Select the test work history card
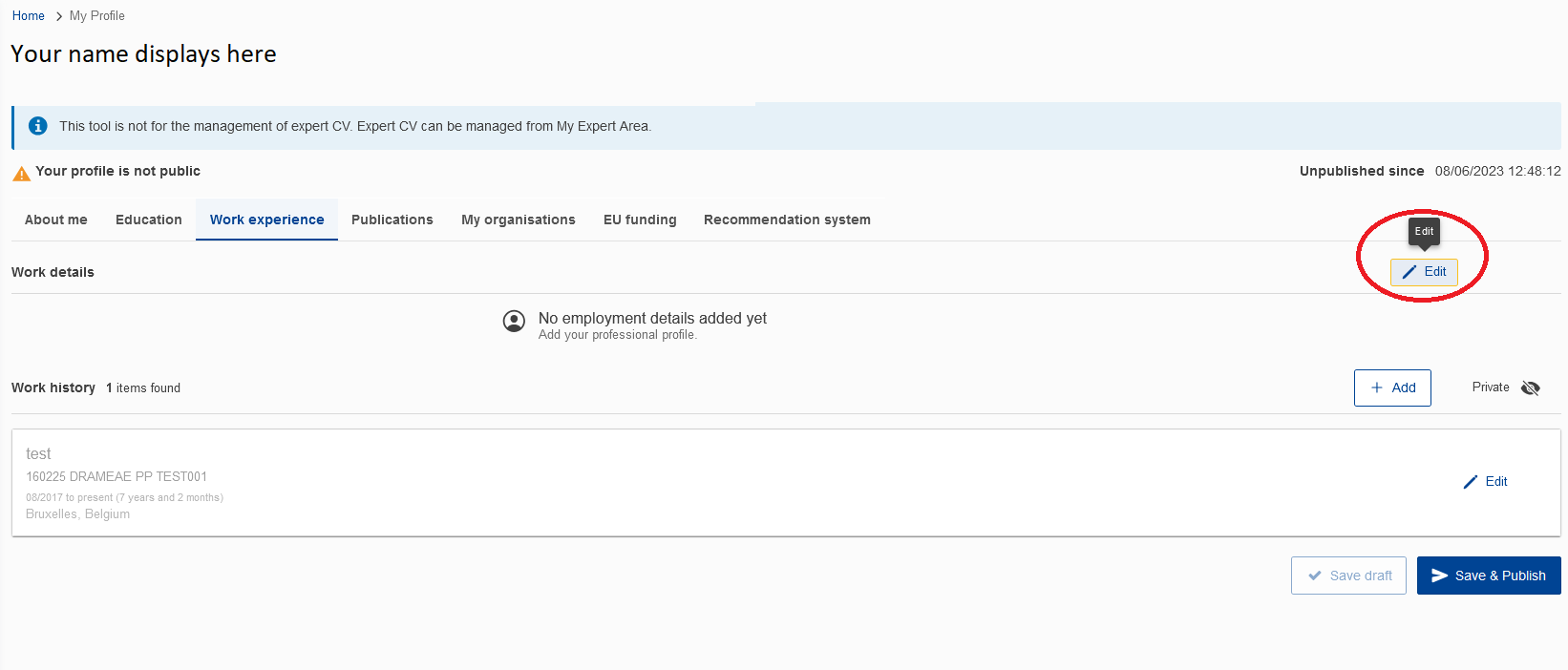Viewport: 1568px width, 670px height. 786,483
